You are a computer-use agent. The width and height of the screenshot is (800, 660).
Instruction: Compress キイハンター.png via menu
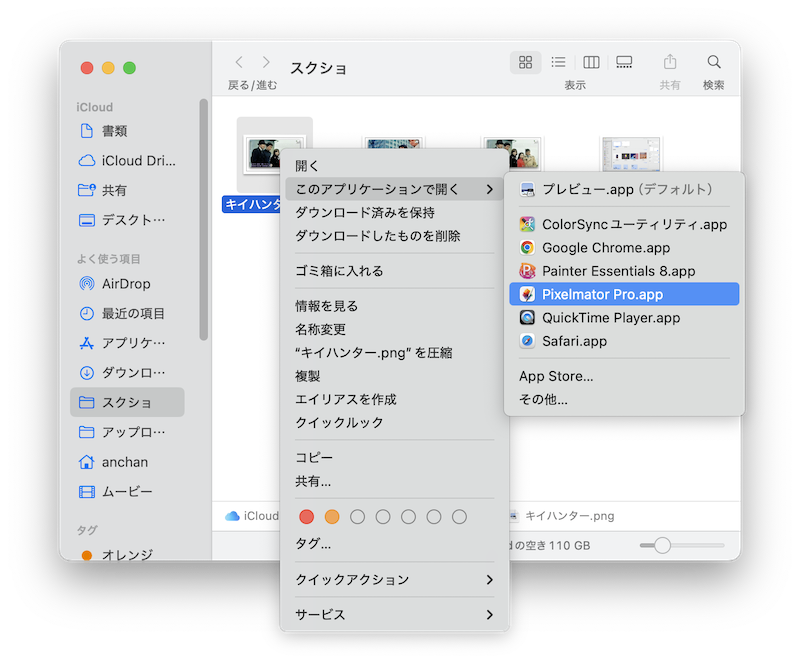click(394, 352)
